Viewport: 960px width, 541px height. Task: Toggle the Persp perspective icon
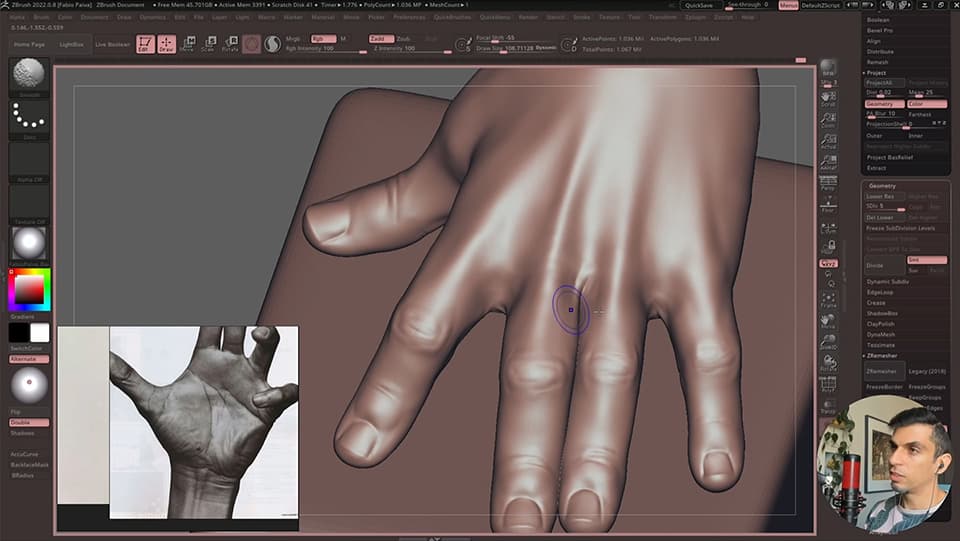pyautogui.click(x=828, y=183)
